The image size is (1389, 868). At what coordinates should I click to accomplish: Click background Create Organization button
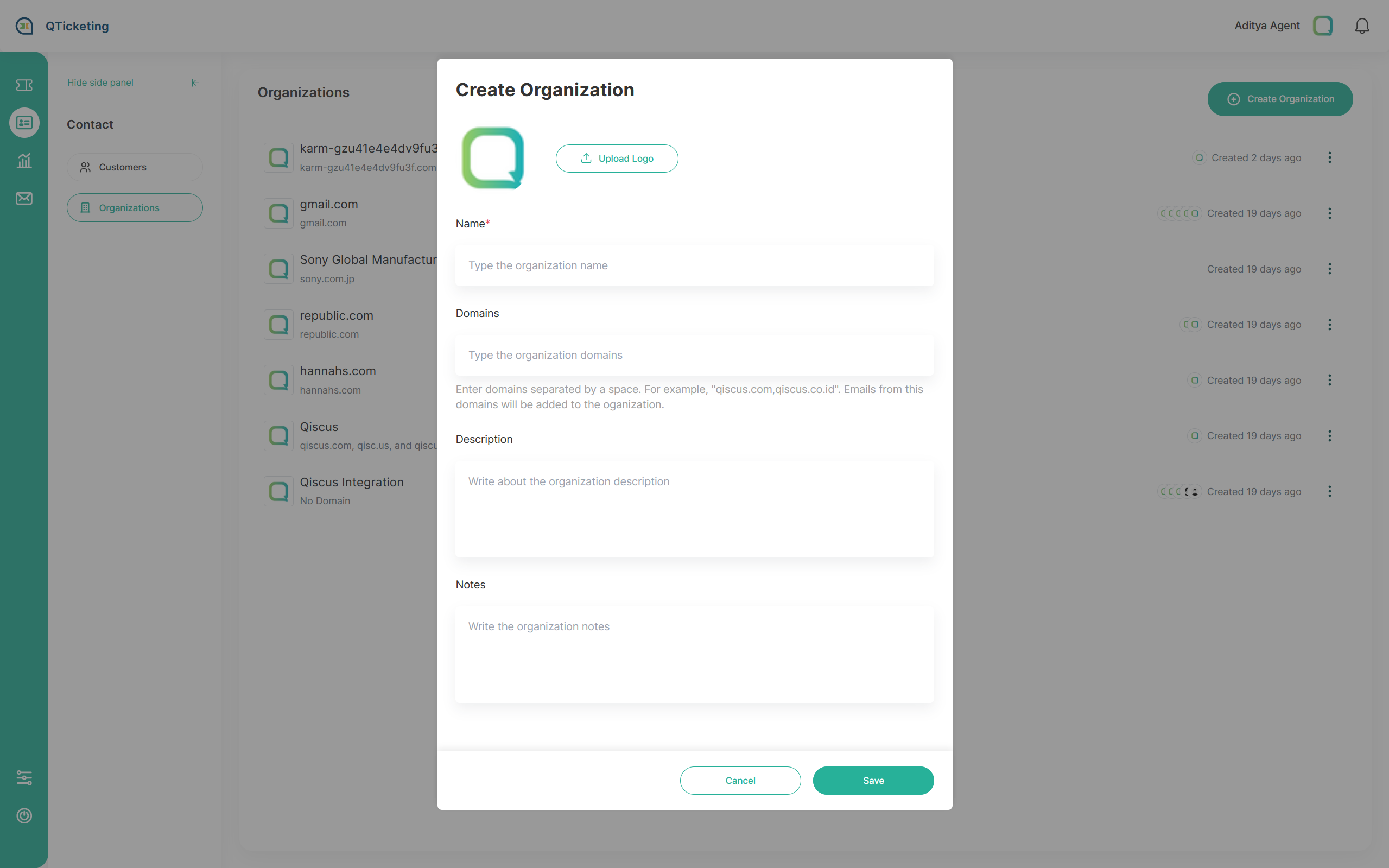(1280, 99)
